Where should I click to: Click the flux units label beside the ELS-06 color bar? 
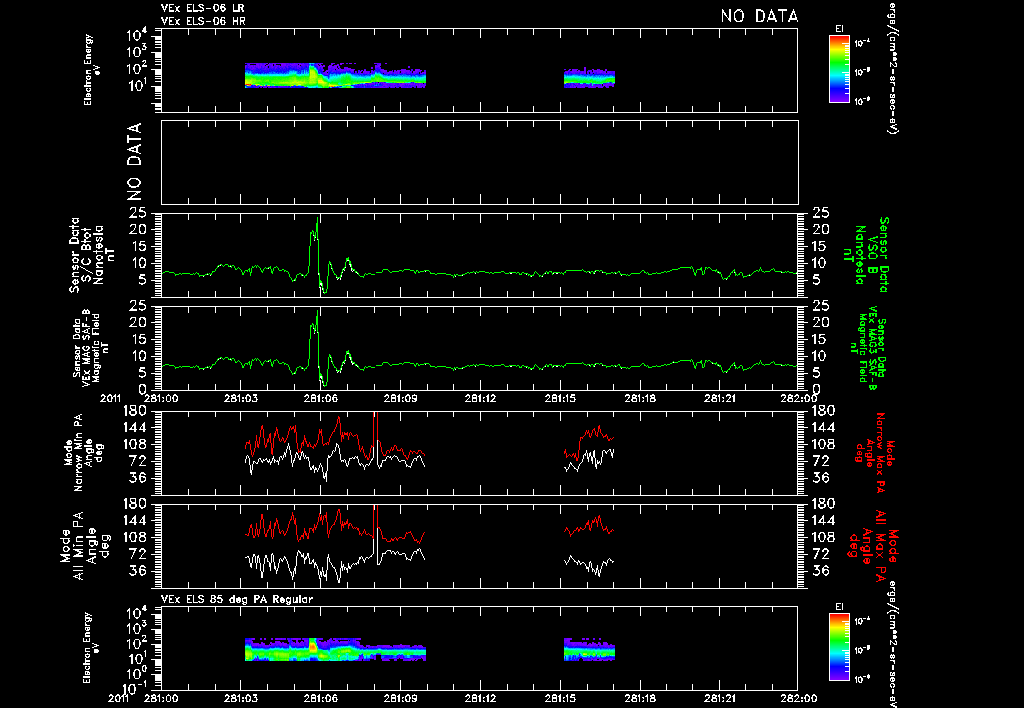click(892, 68)
